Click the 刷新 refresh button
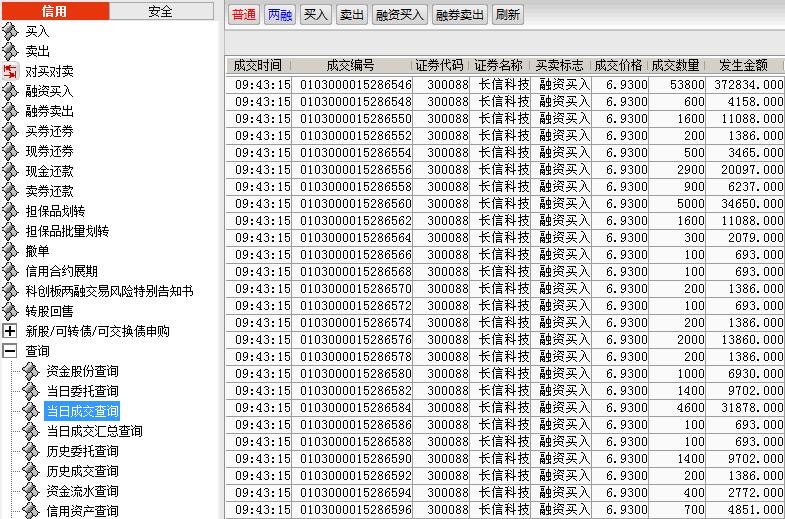This screenshot has width=785, height=519. tap(508, 15)
